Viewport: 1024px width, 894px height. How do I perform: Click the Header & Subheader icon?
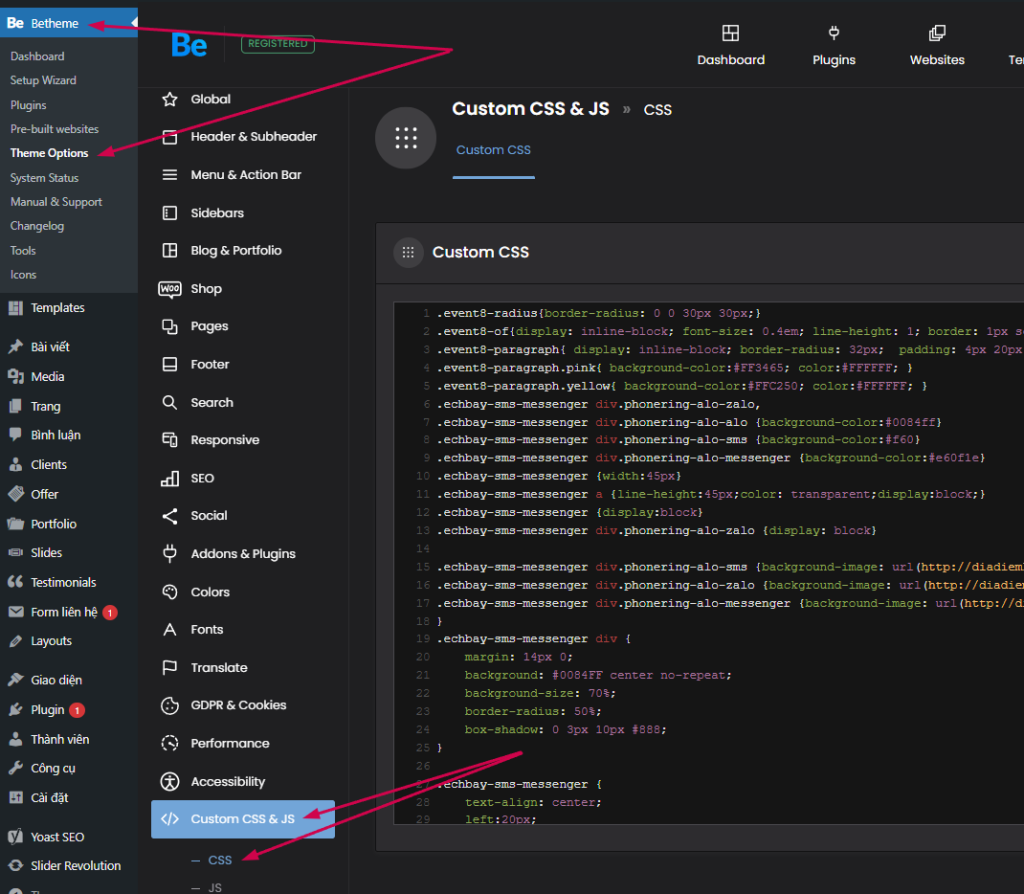(x=170, y=137)
